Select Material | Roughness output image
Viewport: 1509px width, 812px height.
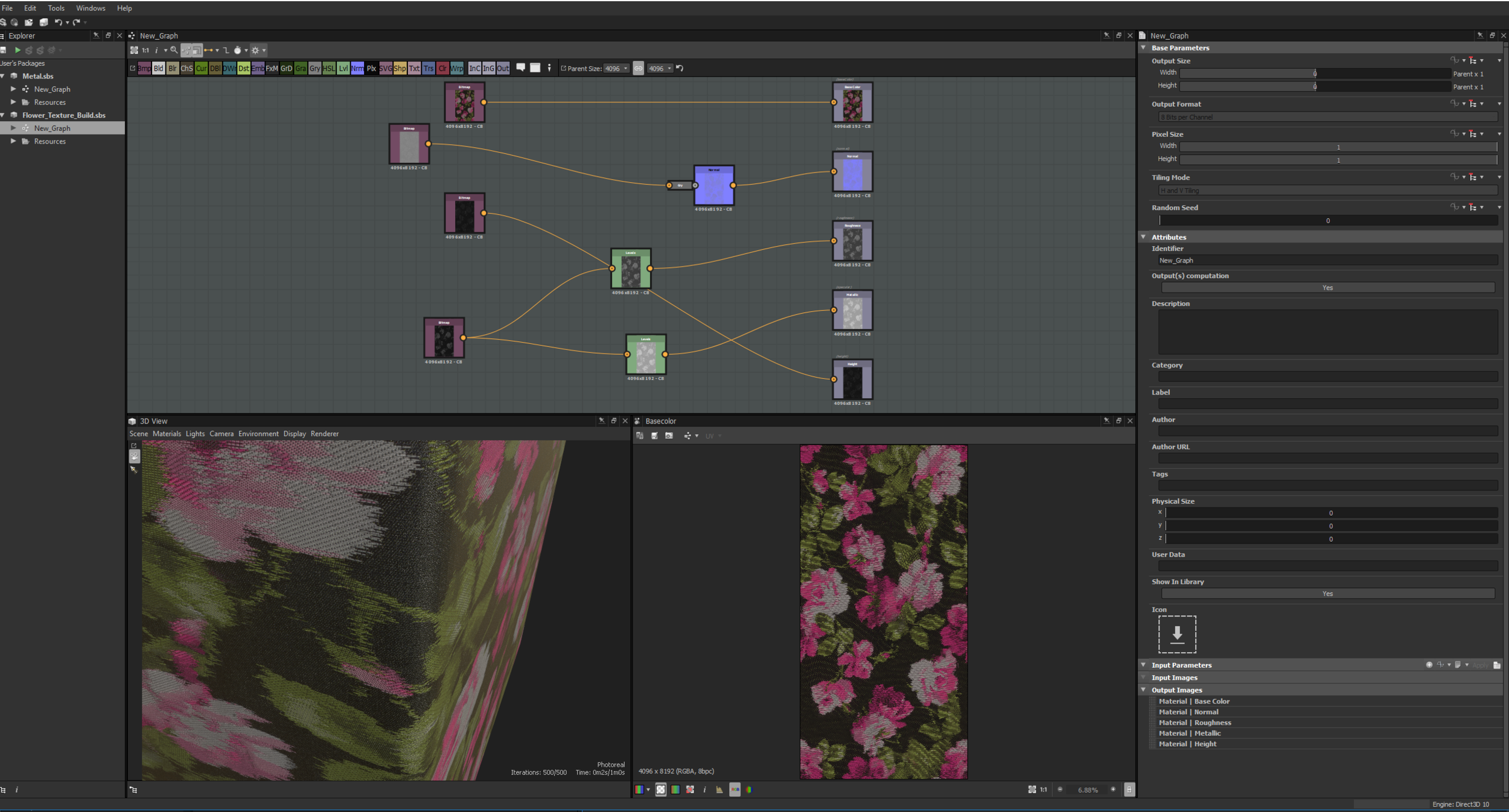pos(1195,723)
